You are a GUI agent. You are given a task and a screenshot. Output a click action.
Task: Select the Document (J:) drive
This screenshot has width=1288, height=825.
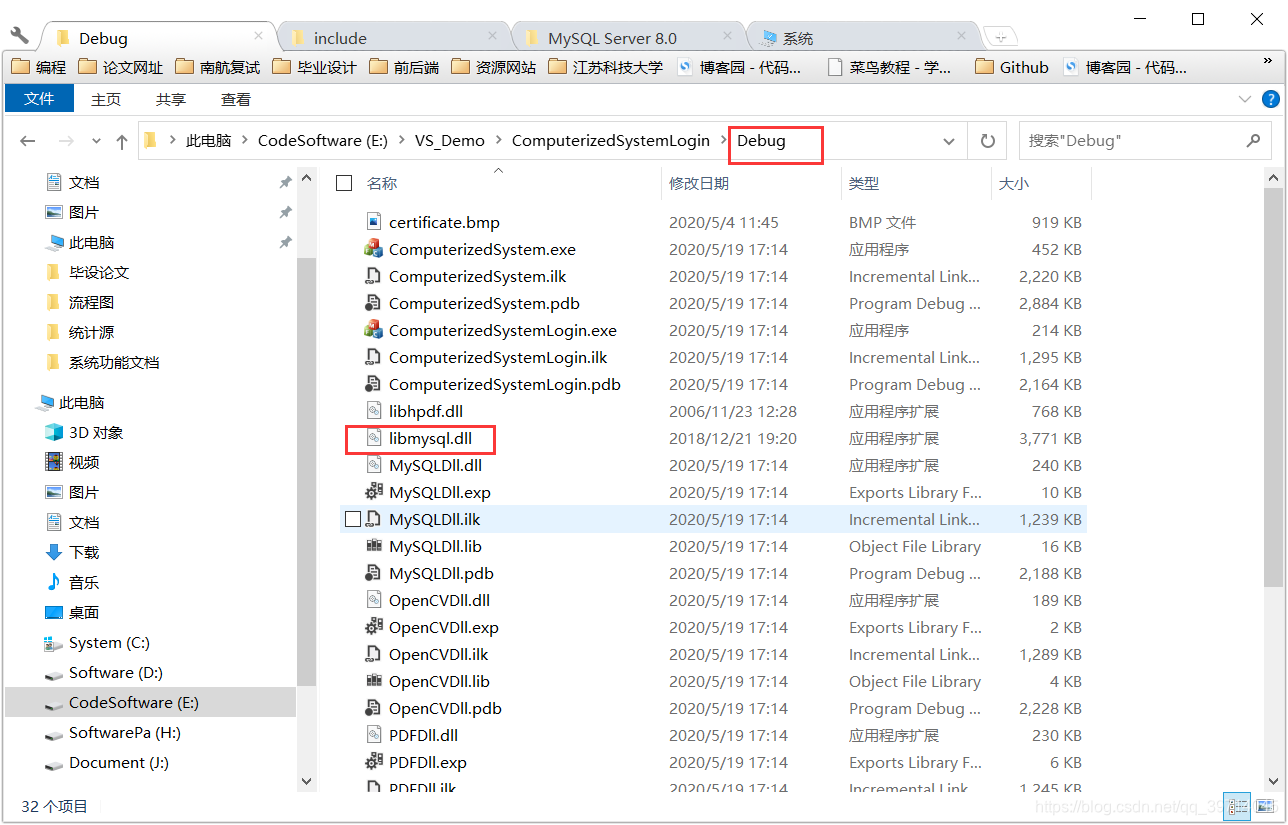tap(106, 762)
